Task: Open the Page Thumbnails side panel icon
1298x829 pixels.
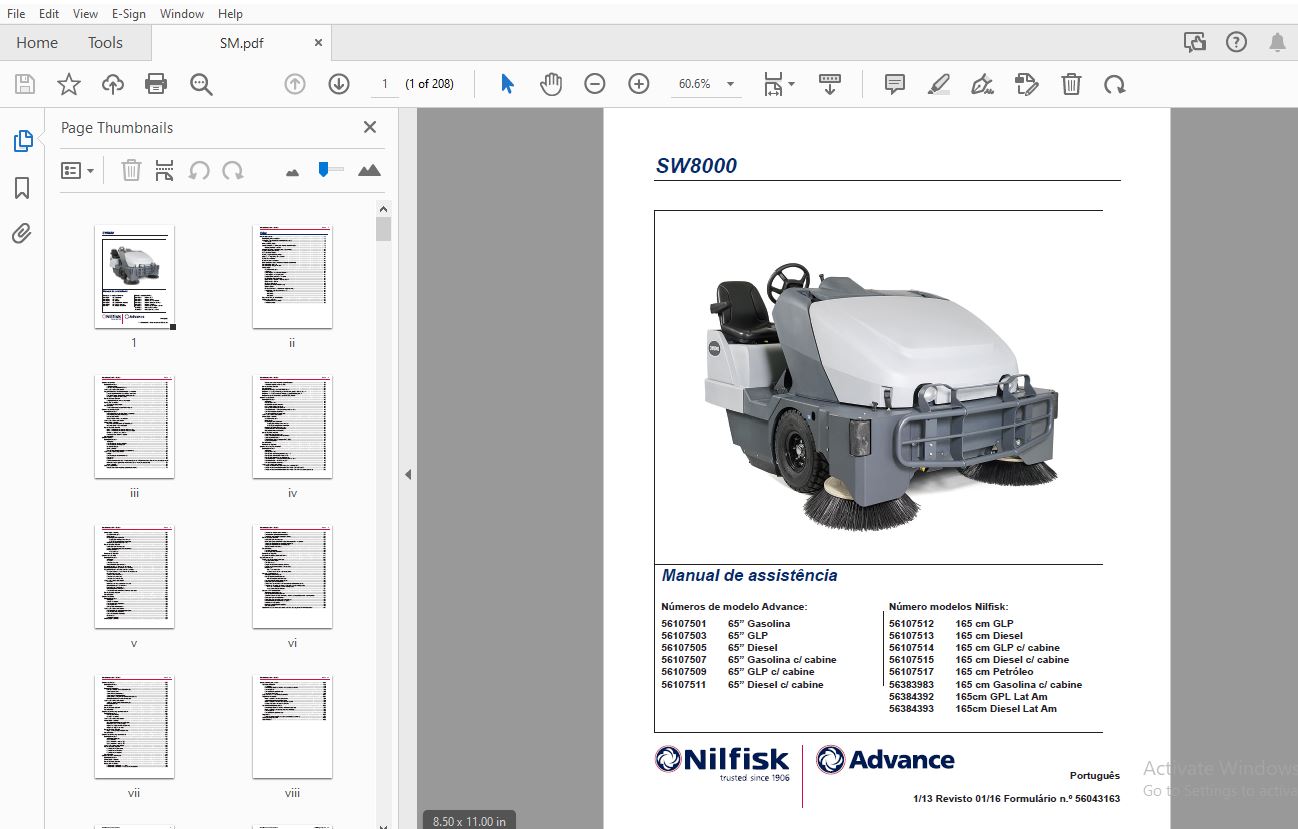Action: (22, 141)
